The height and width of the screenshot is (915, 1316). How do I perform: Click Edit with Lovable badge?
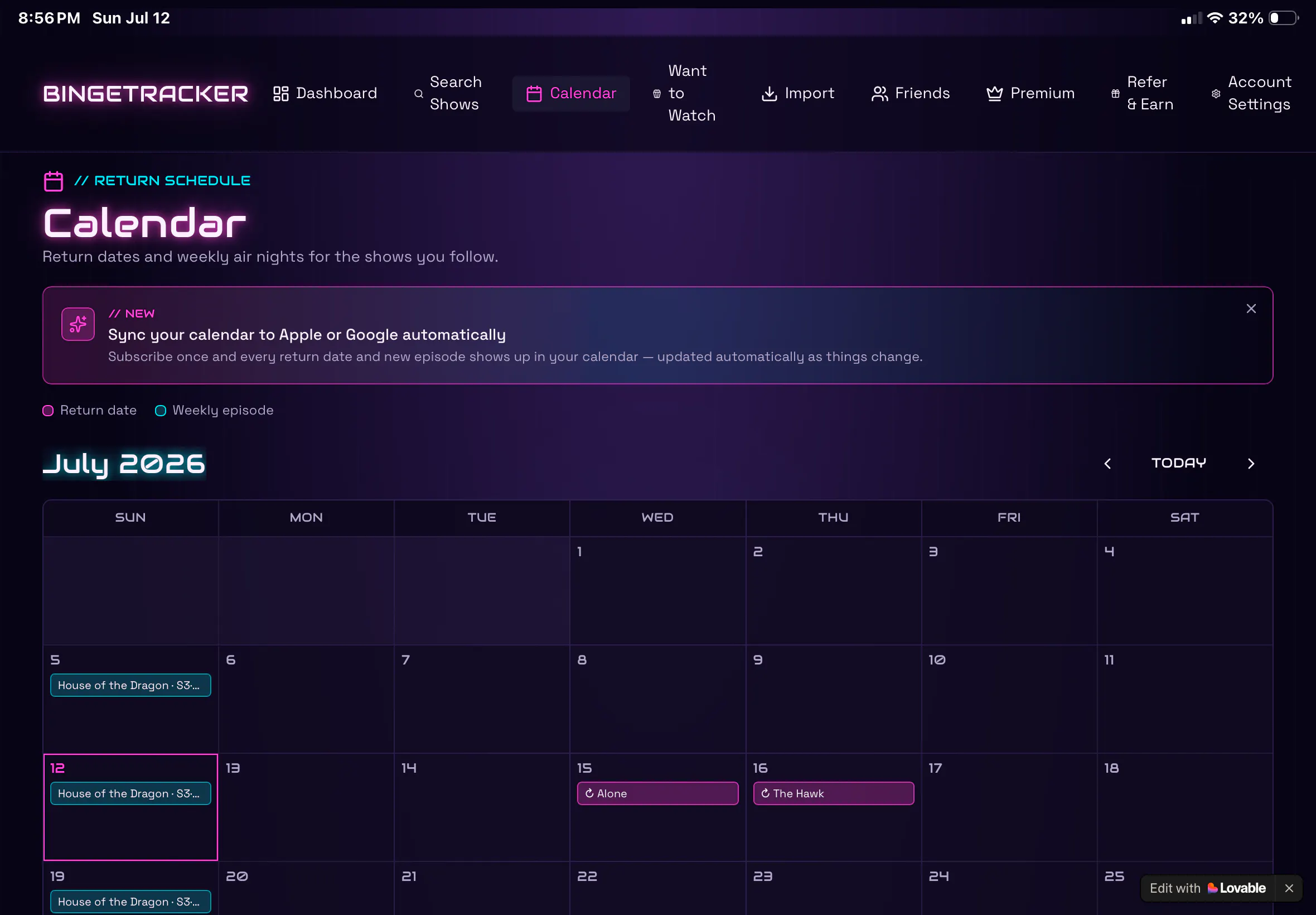click(x=1208, y=888)
